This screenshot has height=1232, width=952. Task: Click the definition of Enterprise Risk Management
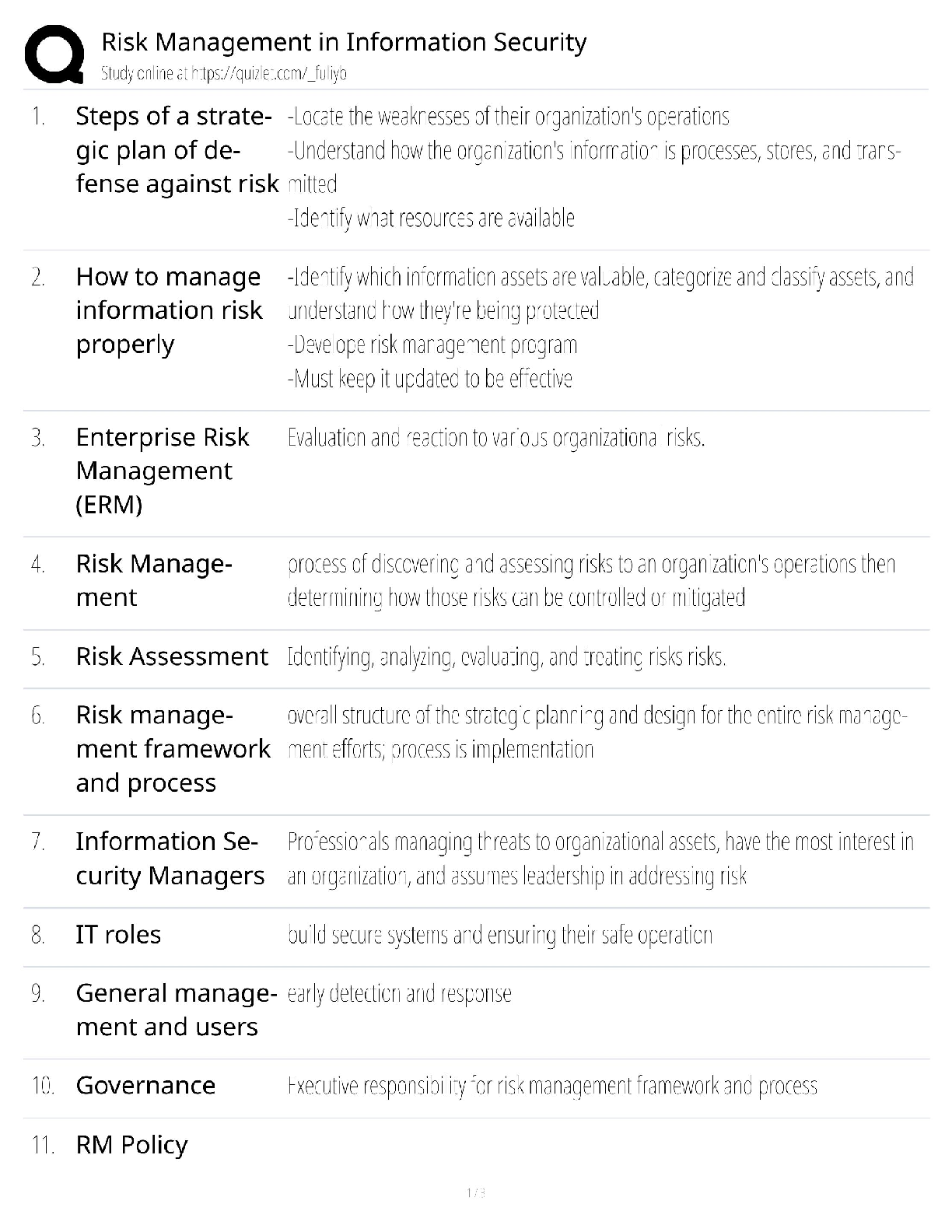click(x=496, y=438)
